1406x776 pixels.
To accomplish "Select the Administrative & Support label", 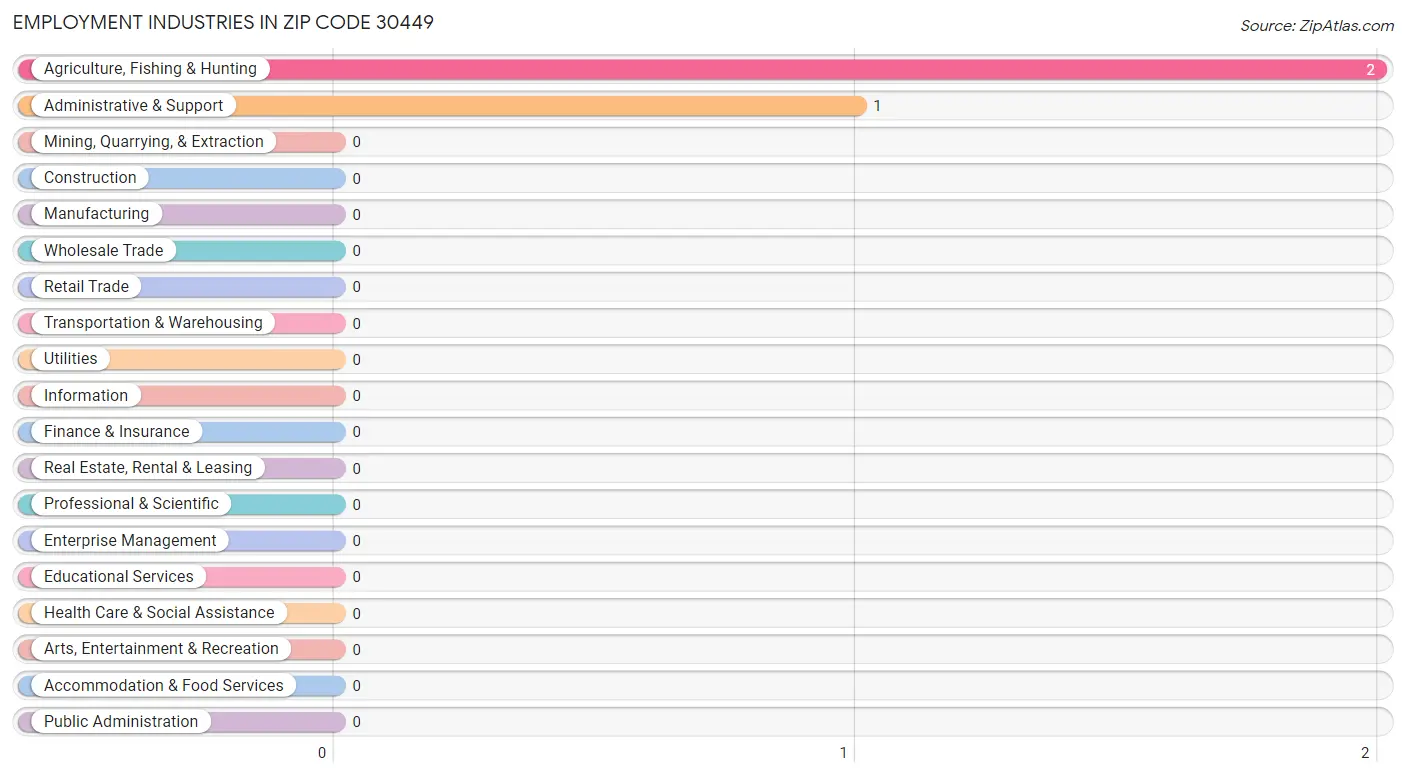I will (x=133, y=105).
